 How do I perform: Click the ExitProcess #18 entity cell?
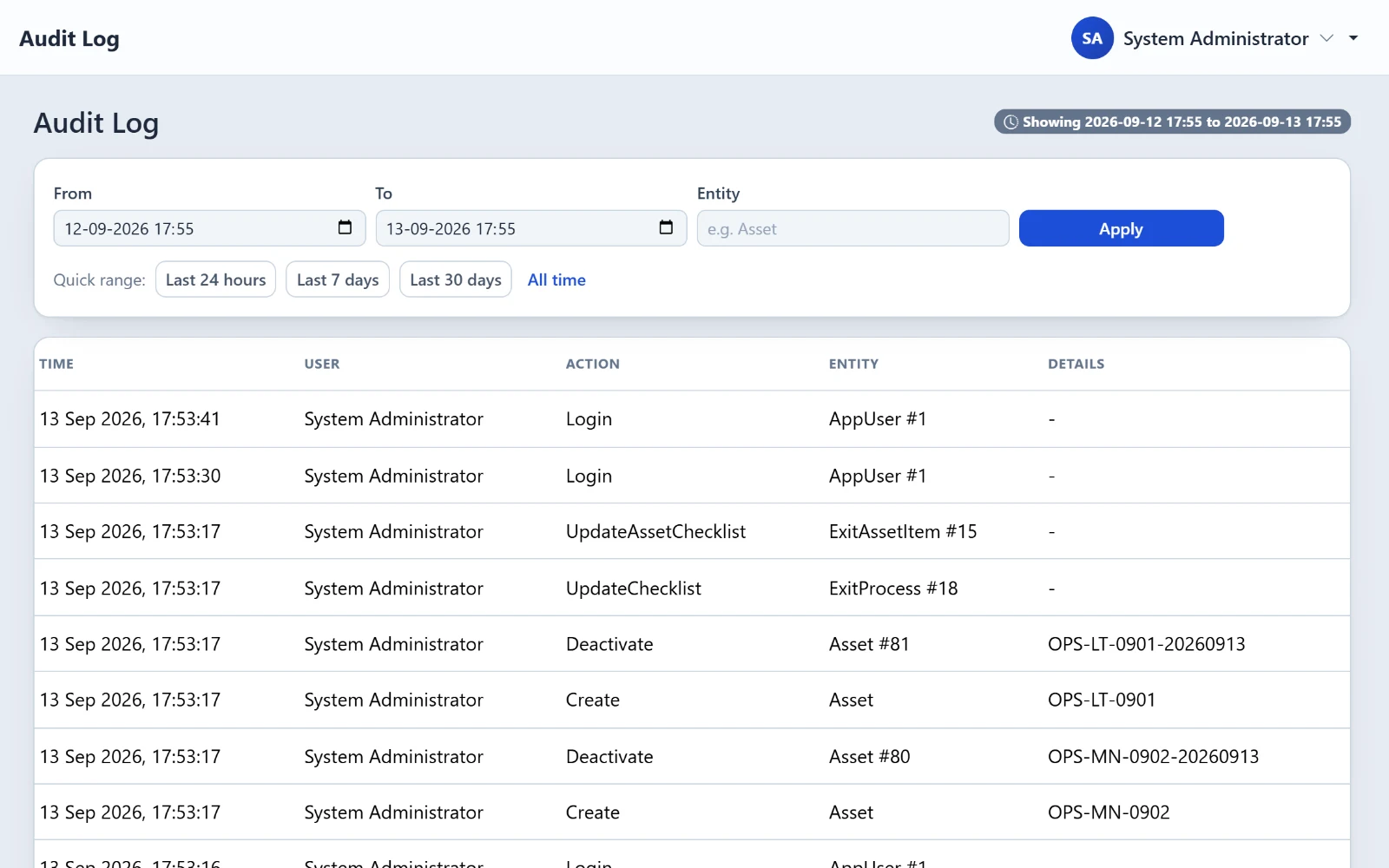click(x=893, y=589)
